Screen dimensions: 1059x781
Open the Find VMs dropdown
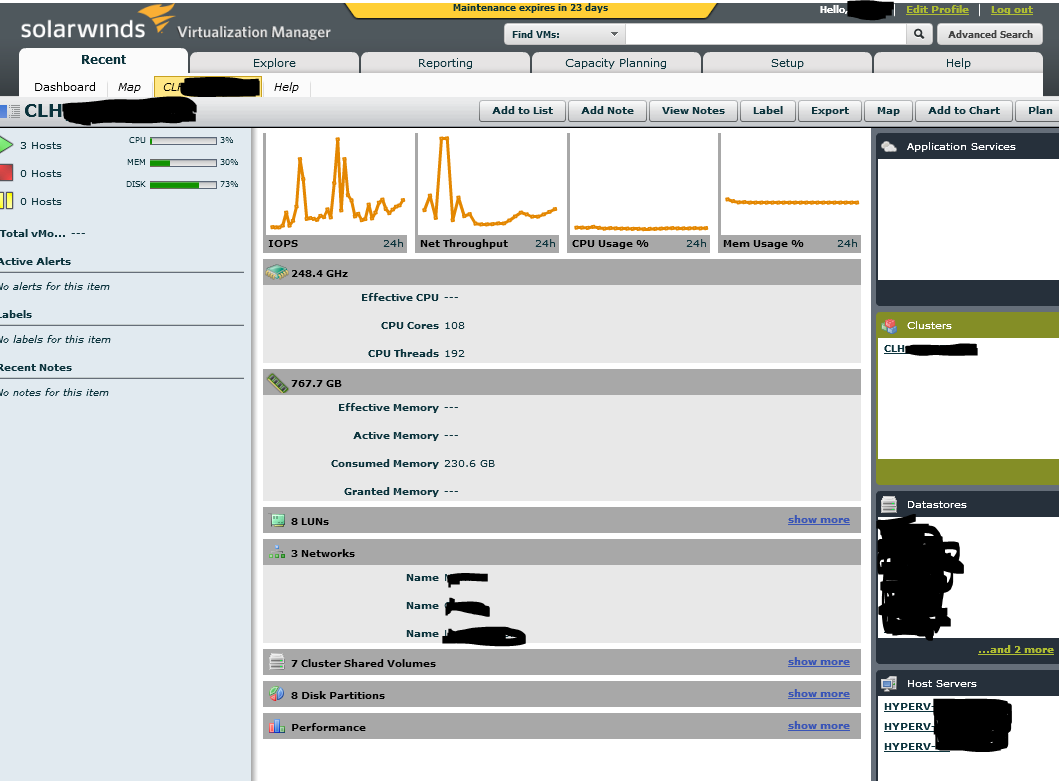565,34
